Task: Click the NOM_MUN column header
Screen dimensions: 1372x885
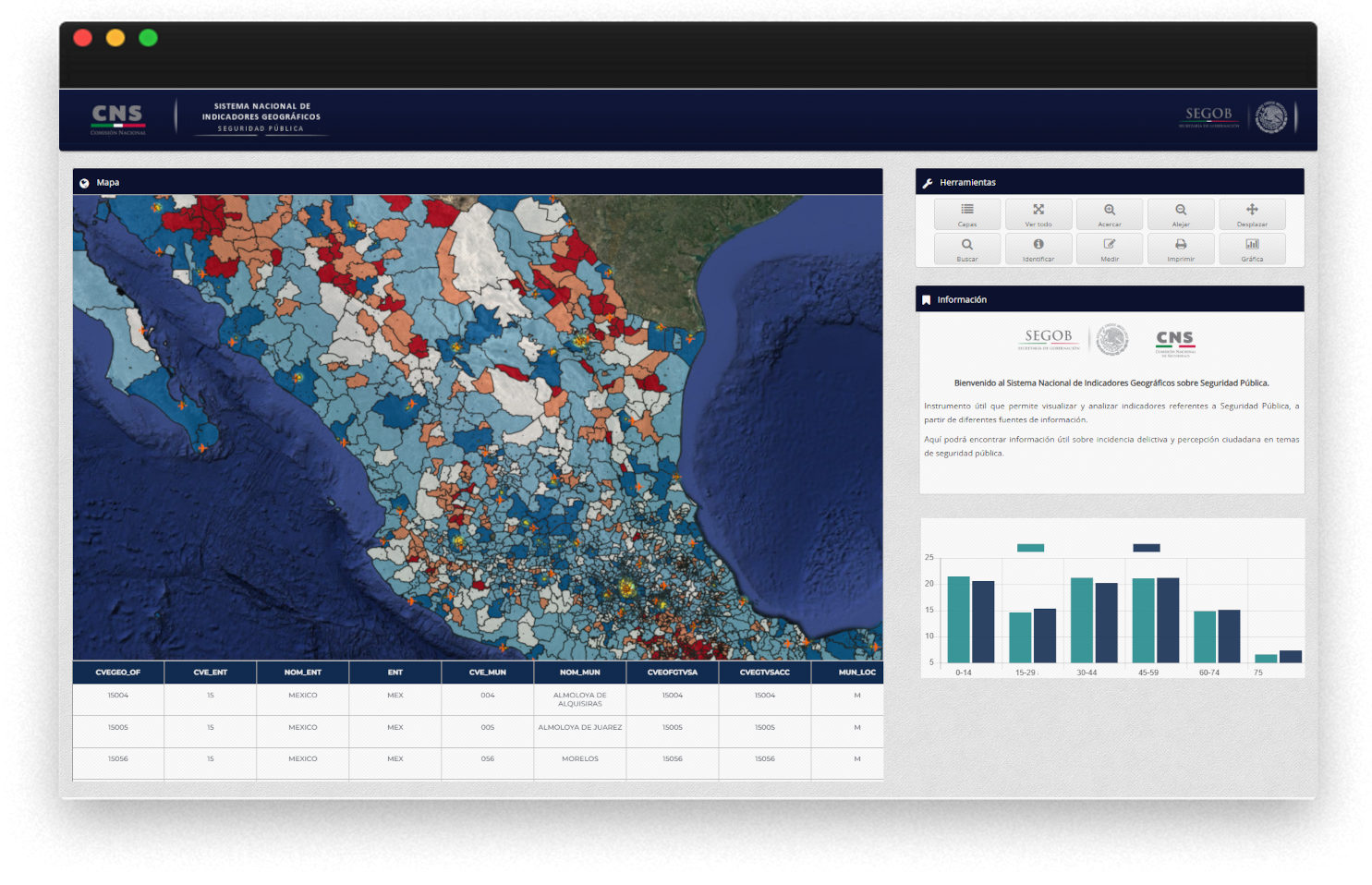Action: tap(579, 673)
